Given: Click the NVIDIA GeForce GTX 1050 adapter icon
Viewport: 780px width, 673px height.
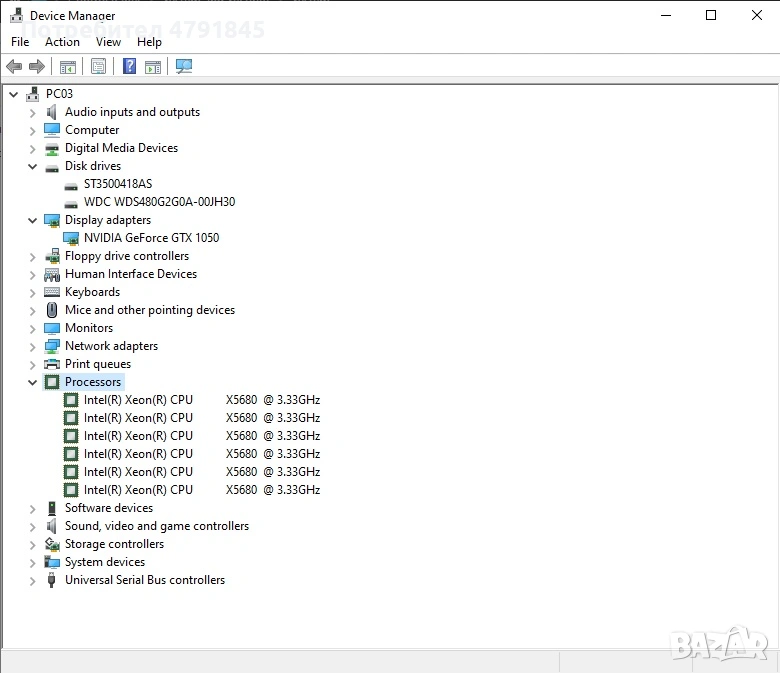Looking at the screenshot, I should click(x=71, y=238).
